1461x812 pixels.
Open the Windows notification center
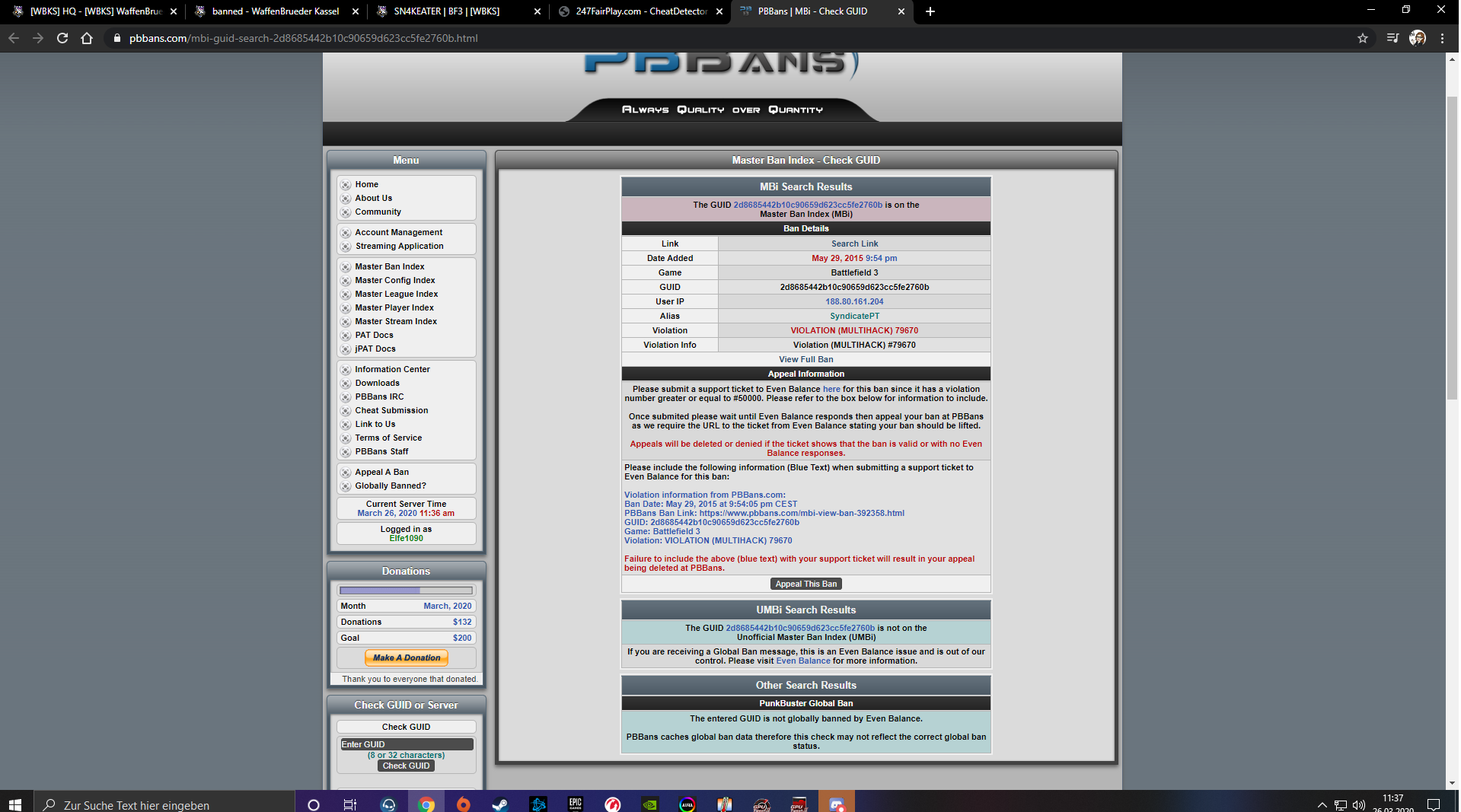coord(1434,804)
